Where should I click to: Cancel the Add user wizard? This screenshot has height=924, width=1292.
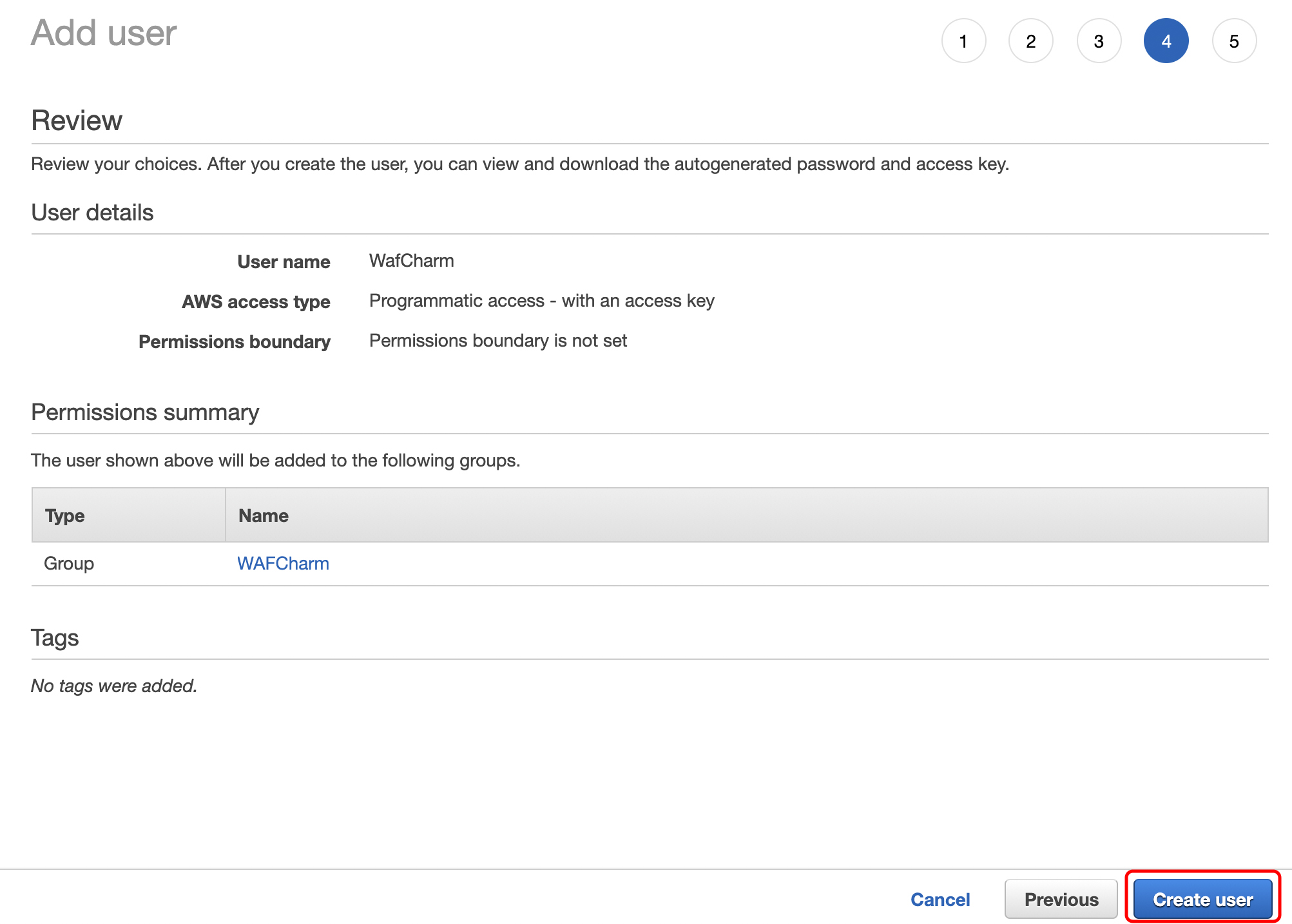click(940, 899)
